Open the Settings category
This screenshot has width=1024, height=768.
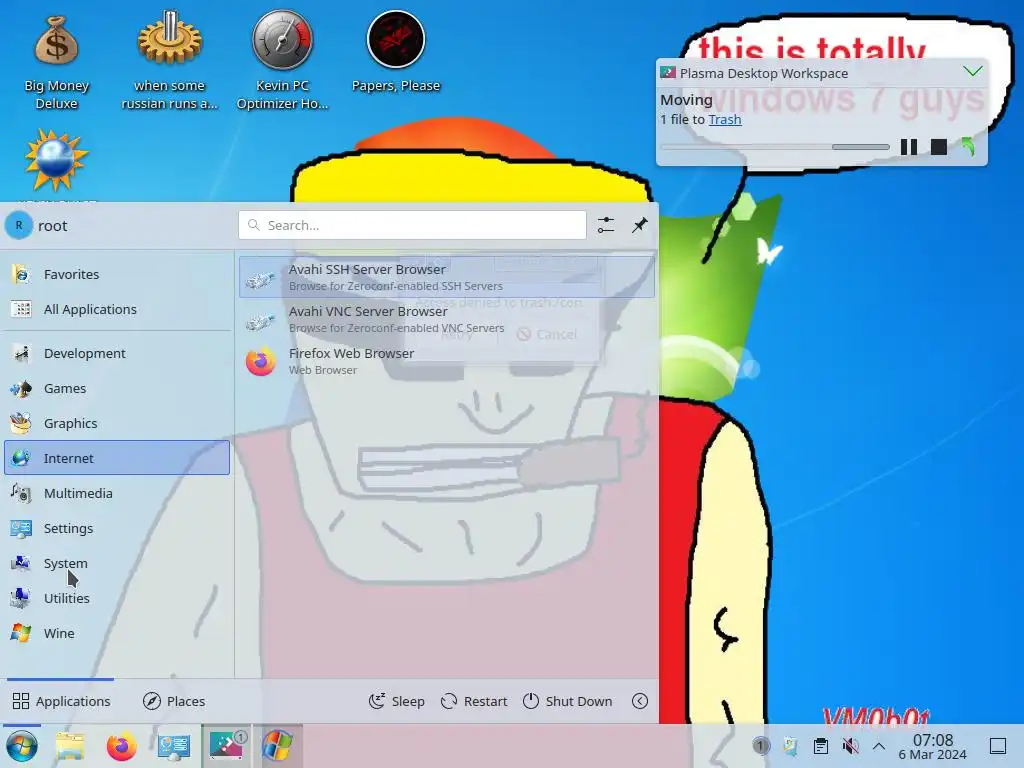click(117, 528)
